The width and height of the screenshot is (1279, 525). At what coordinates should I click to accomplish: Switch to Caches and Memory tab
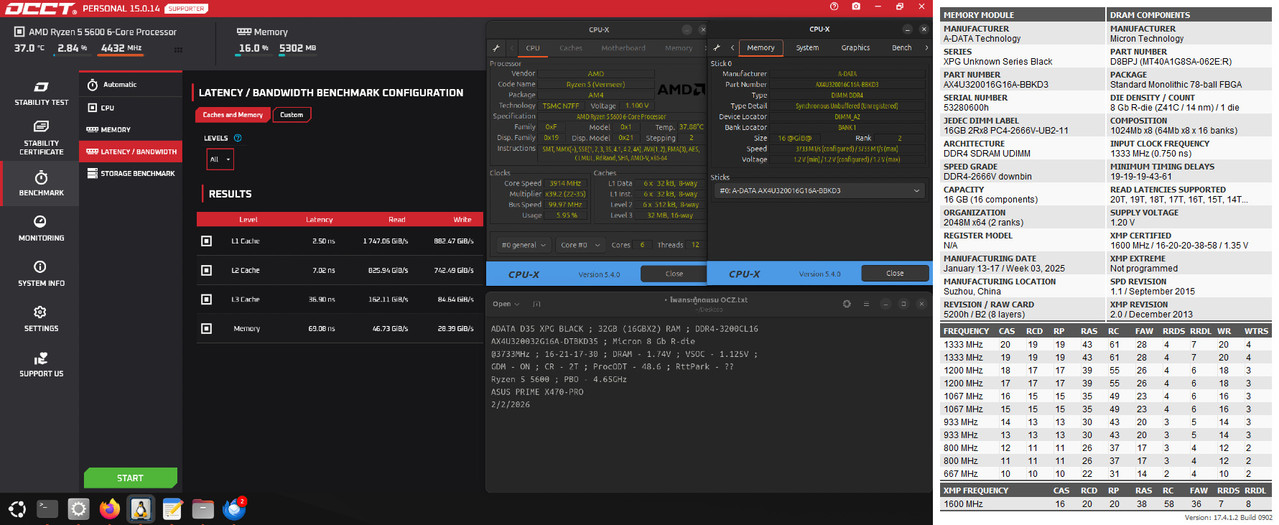[x=232, y=115]
